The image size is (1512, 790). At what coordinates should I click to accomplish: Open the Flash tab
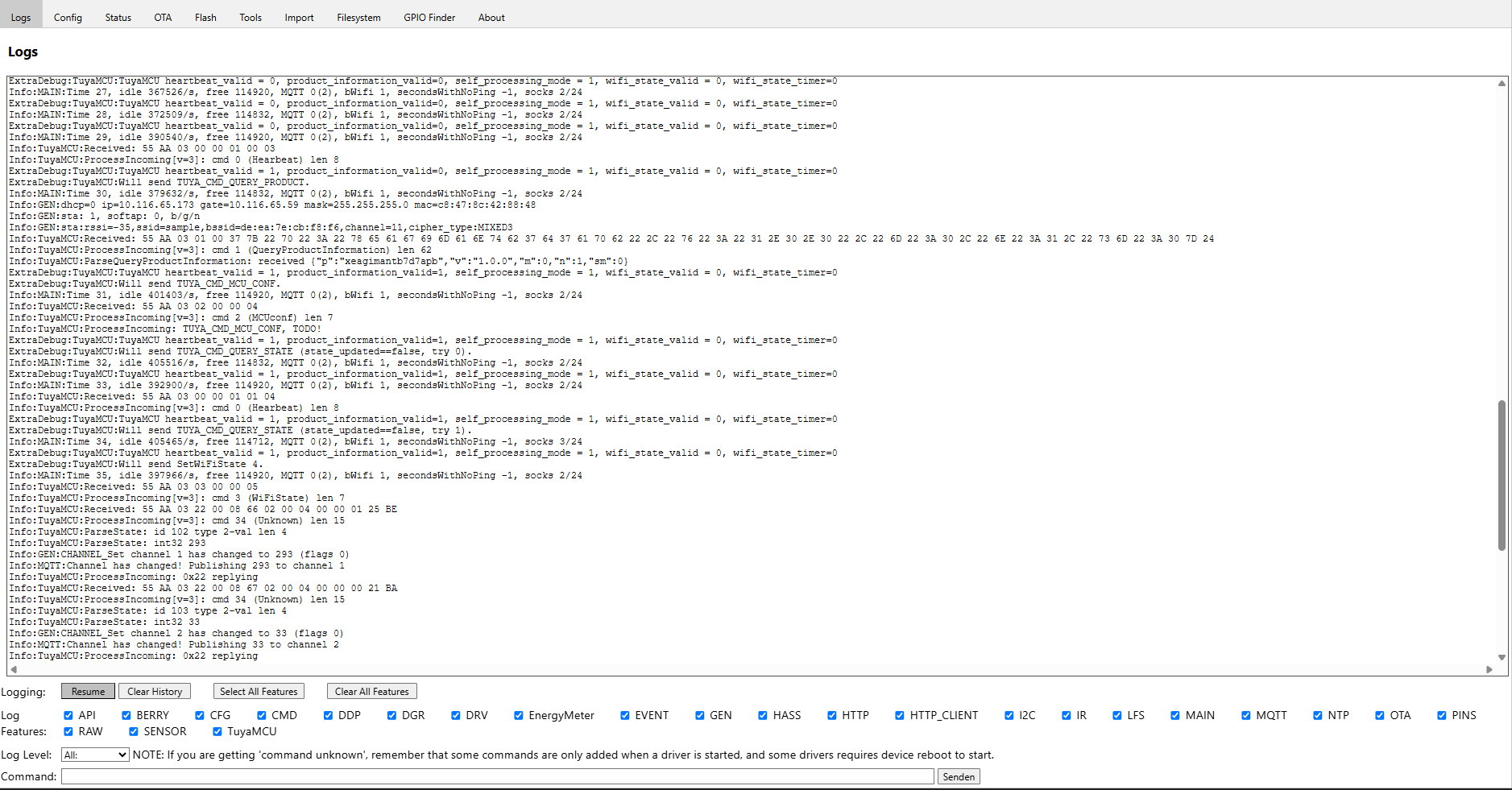(x=205, y=17)
